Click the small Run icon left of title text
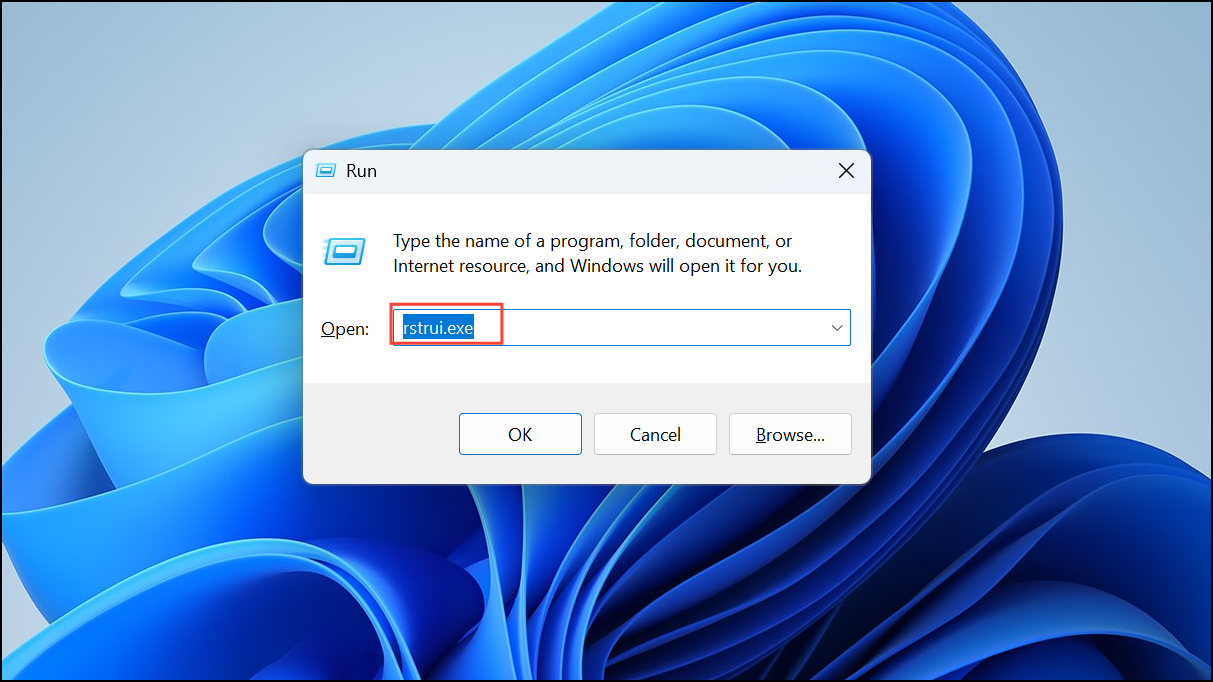The height and width of the screenshot is (682, 1213). (x=325, y=170)
